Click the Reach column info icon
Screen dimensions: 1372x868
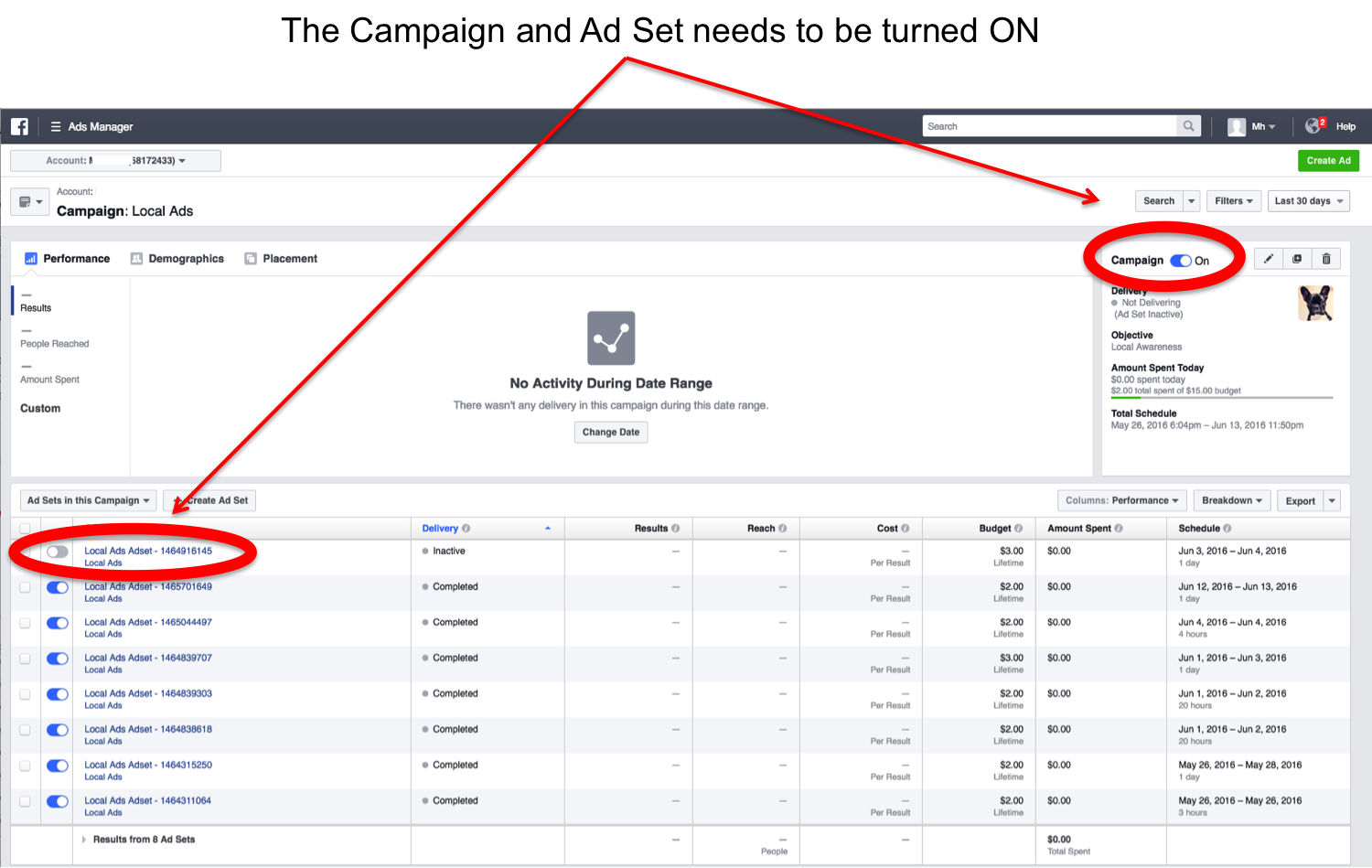tap(782, 529)
